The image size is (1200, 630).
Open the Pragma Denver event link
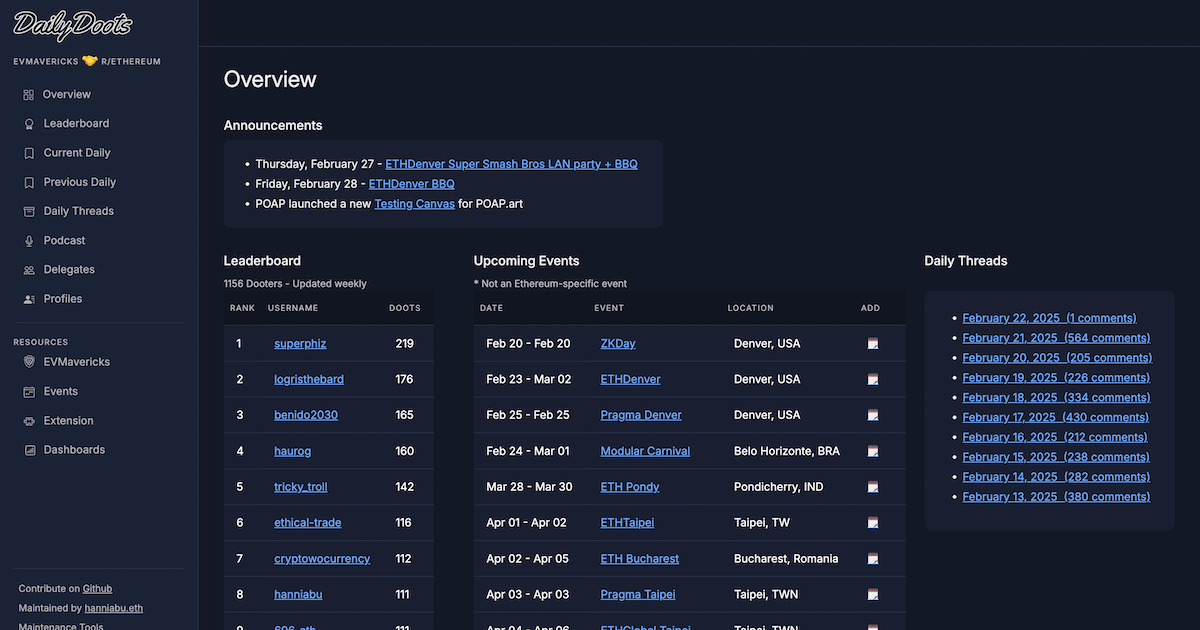point(641,415)
